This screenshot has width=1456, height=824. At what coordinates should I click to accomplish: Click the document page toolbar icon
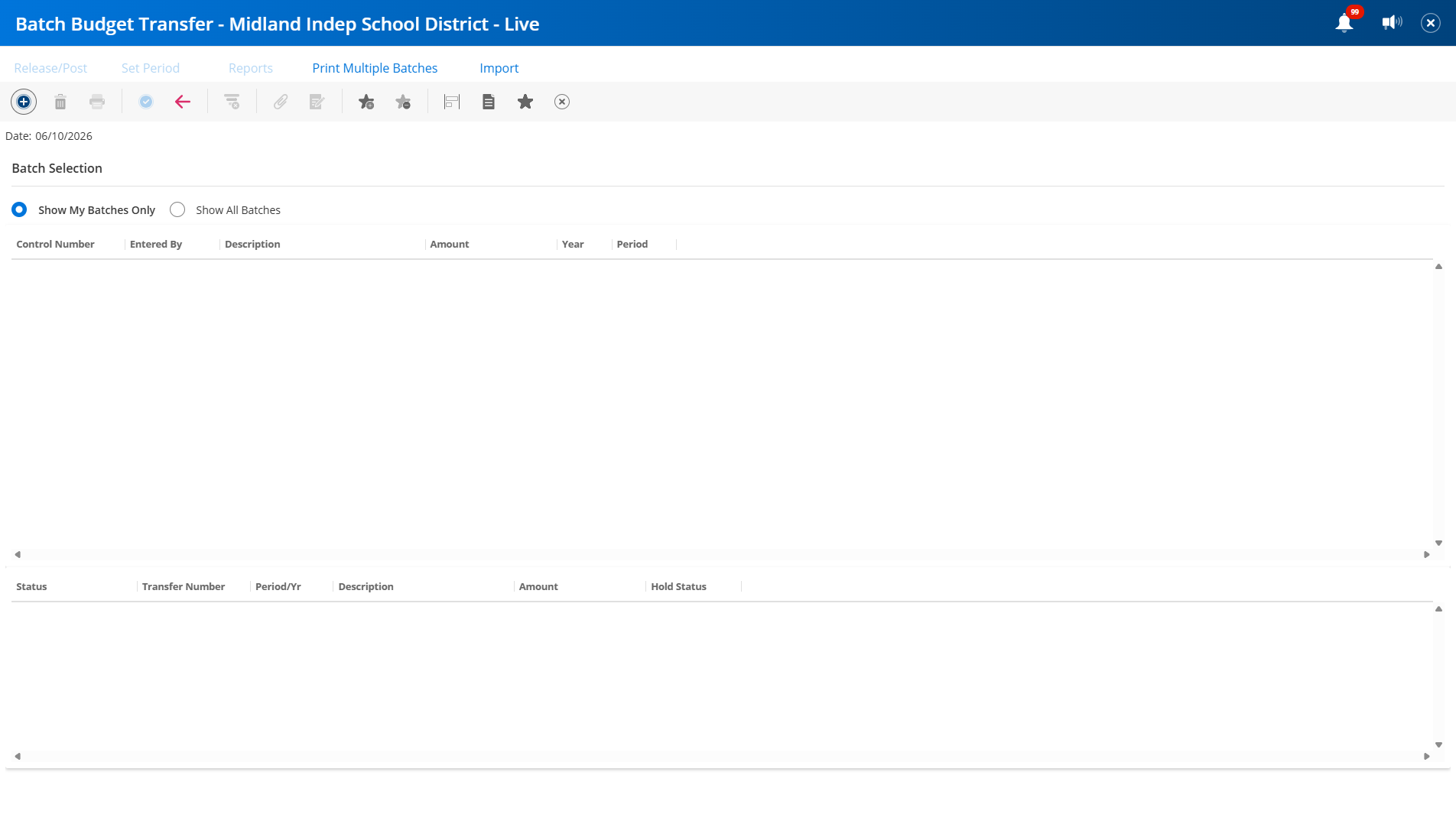point(489,102)
